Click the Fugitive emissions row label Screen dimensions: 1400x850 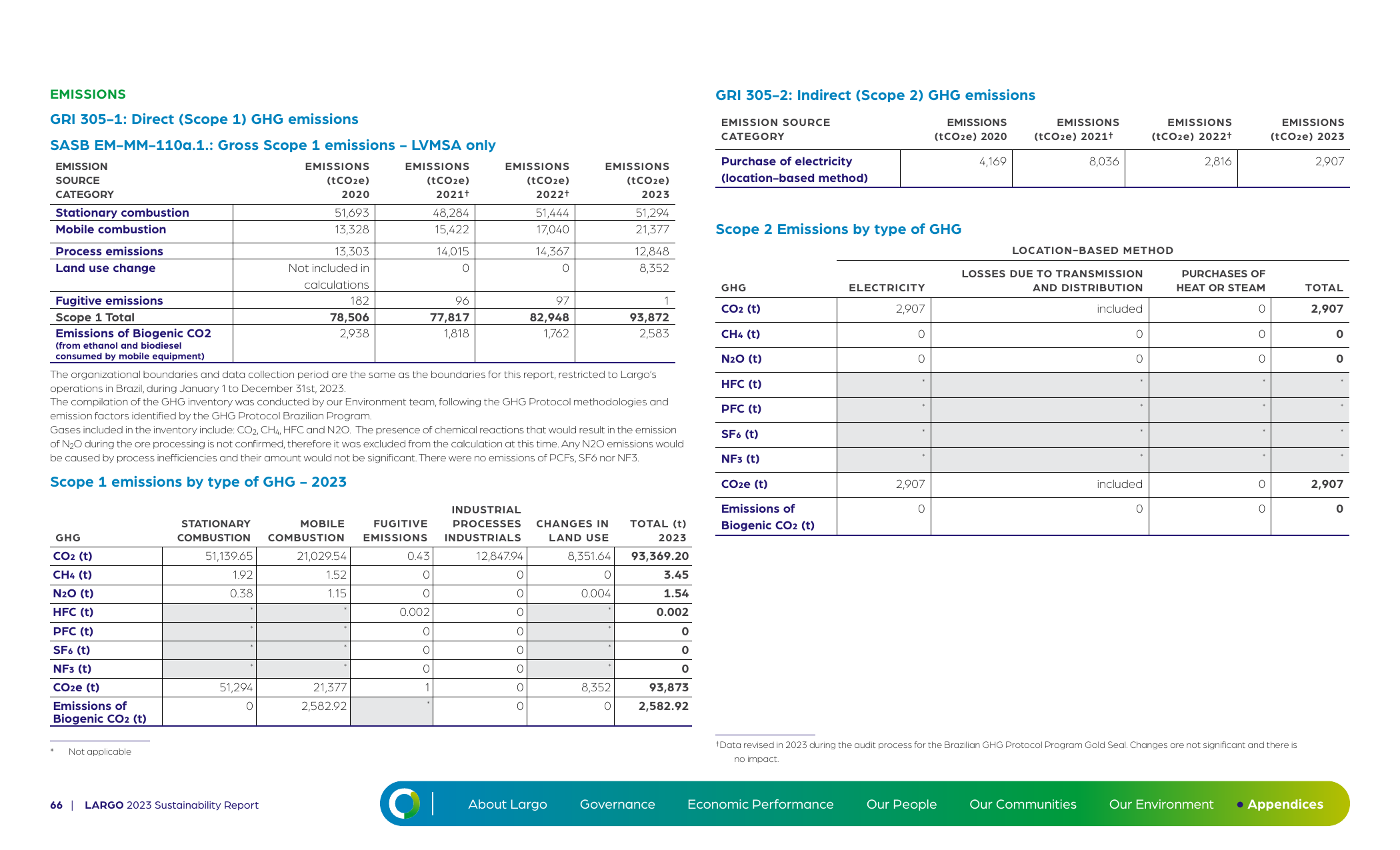pyautogui.click(x=109, y=301)
